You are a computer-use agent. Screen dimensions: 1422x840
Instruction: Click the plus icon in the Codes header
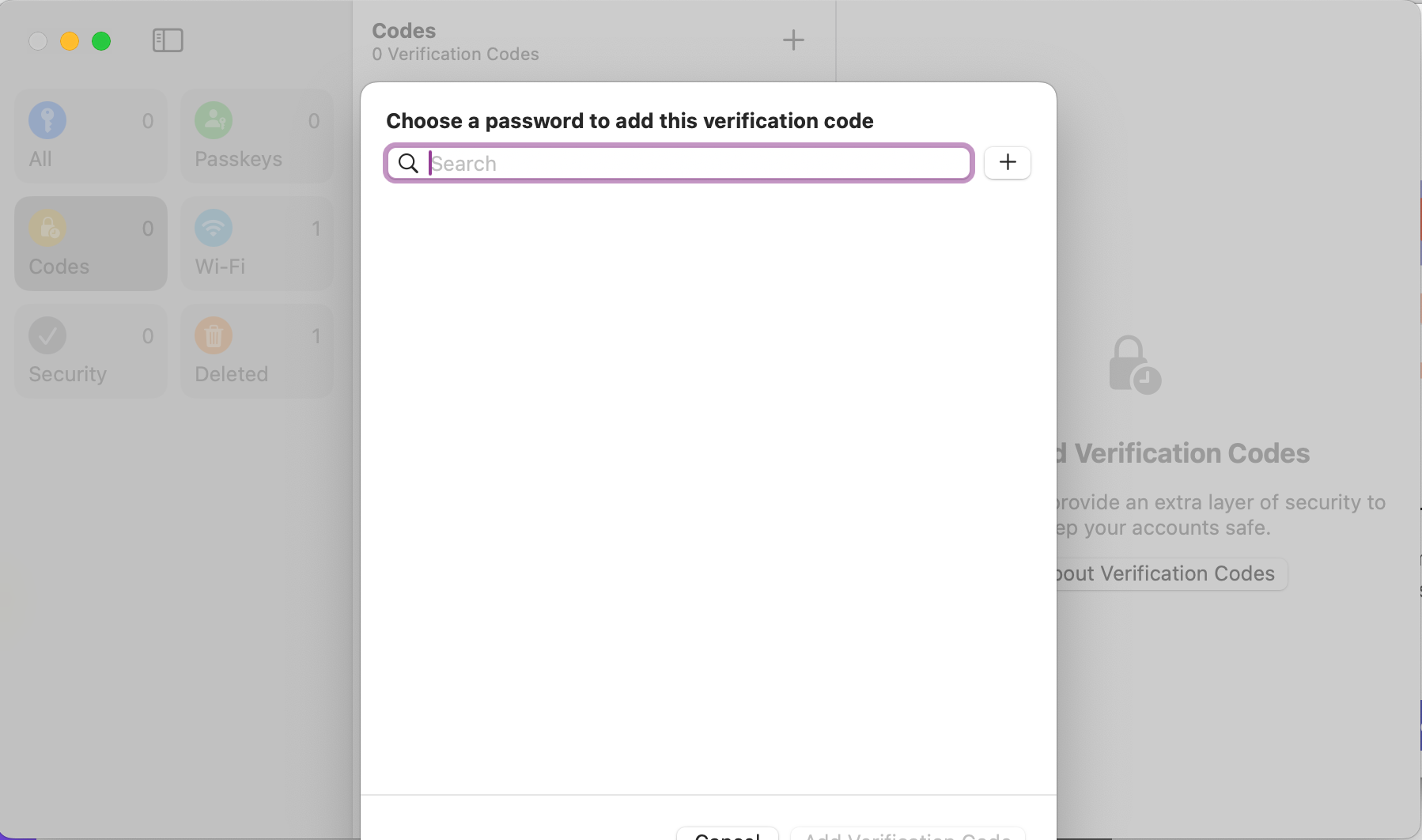pos(793,40)
